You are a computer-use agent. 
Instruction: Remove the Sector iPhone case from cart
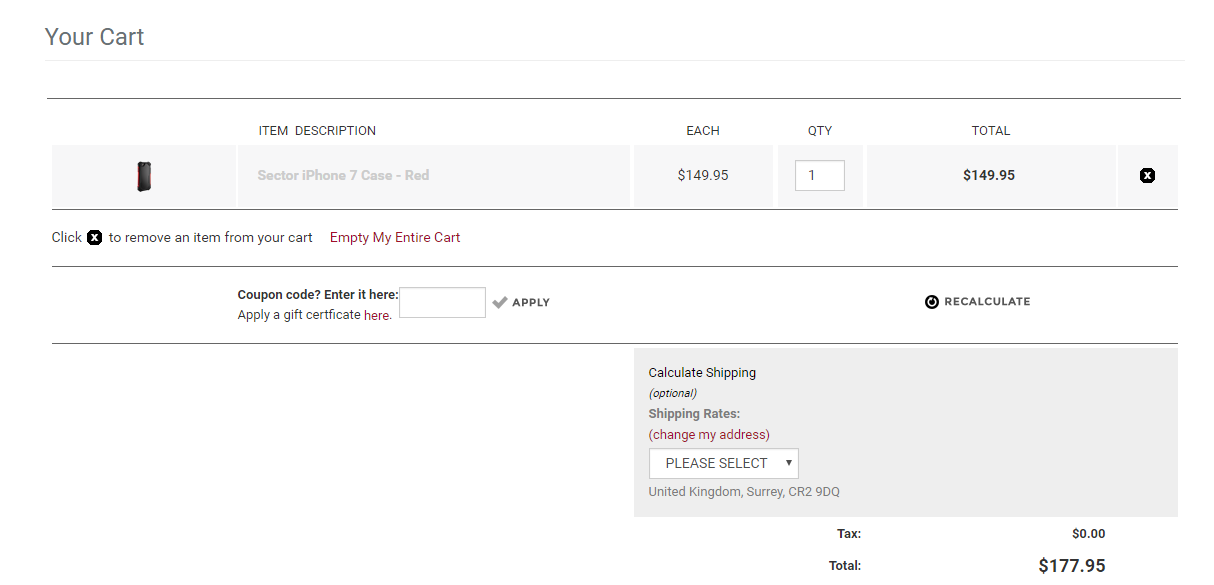point(1147,176)
